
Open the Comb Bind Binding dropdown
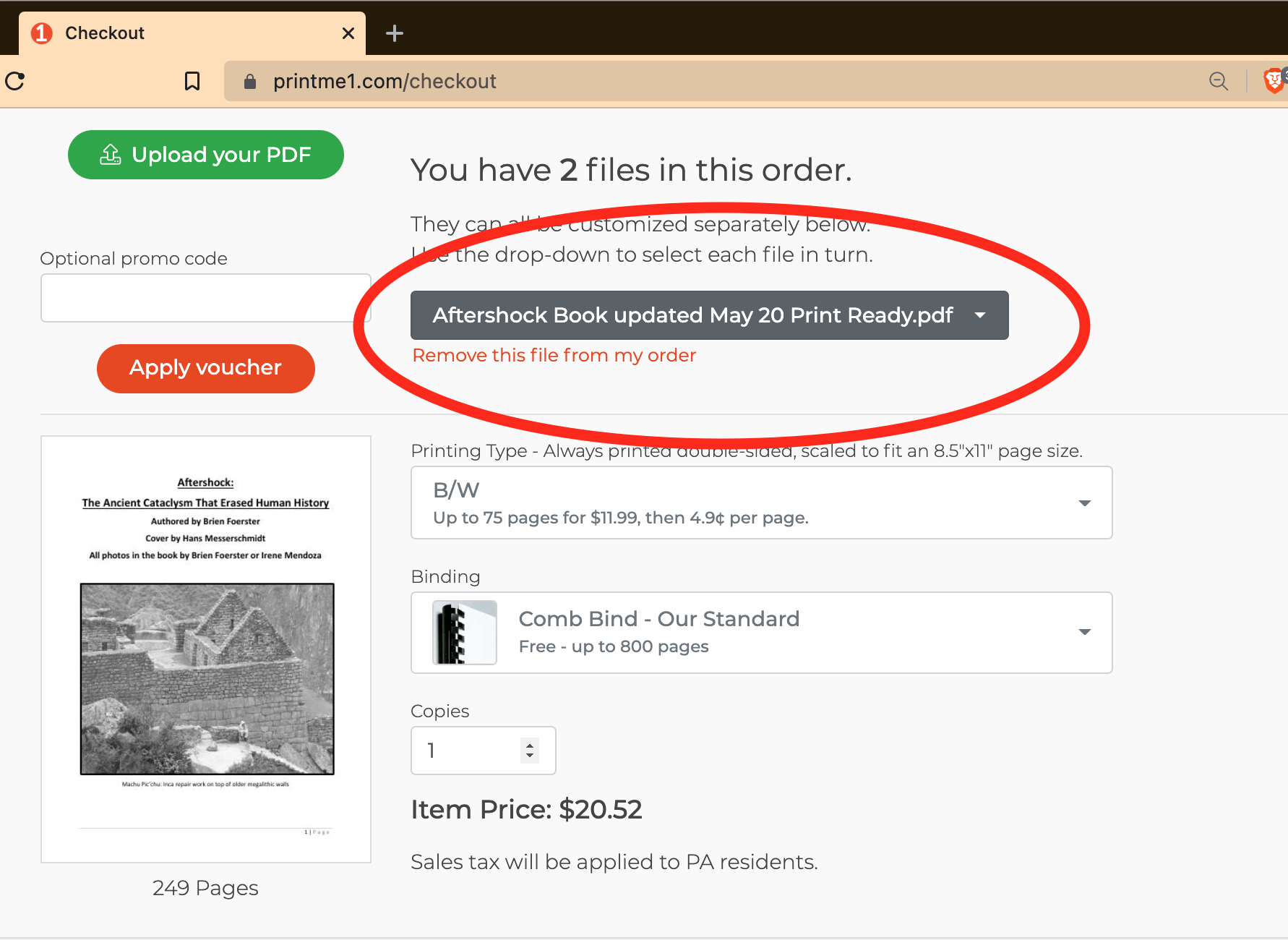762,633
